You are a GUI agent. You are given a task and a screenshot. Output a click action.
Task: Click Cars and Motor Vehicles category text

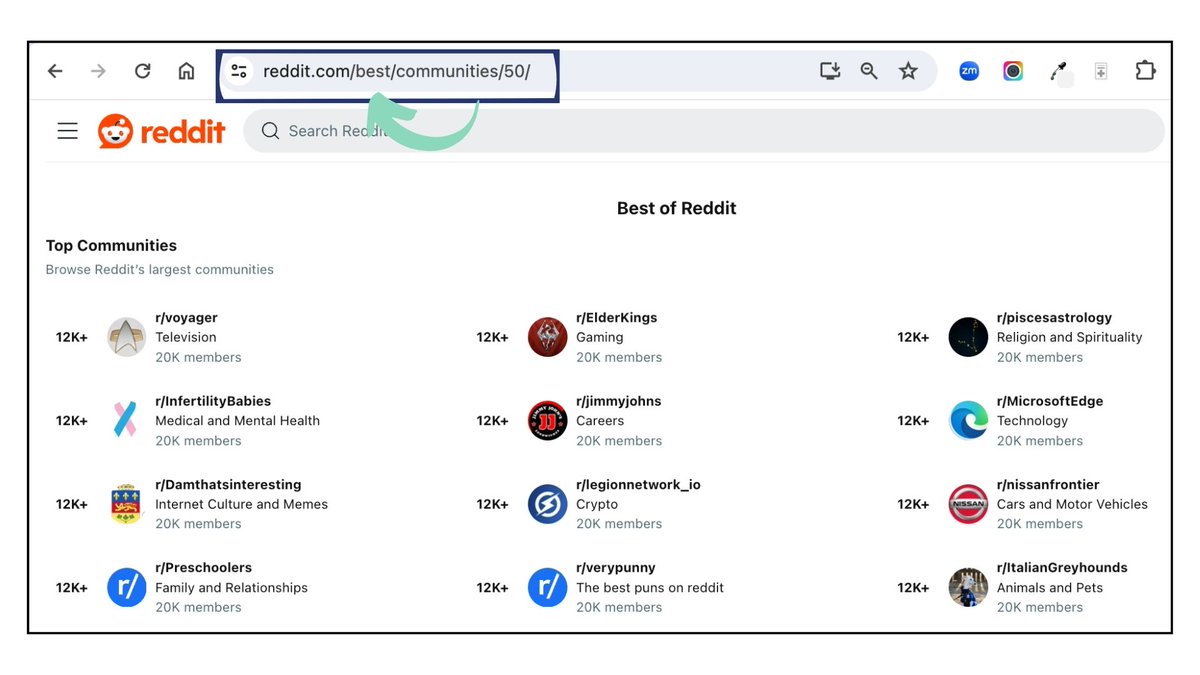(1072, 504)
